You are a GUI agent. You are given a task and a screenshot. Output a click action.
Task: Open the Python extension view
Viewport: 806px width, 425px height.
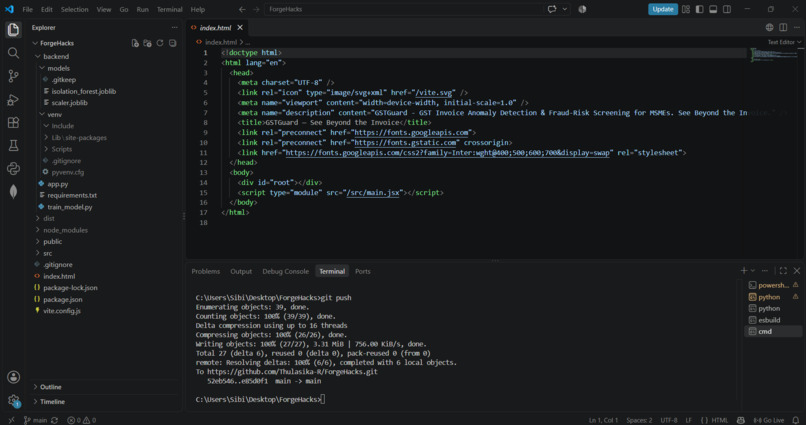(13, 169)
